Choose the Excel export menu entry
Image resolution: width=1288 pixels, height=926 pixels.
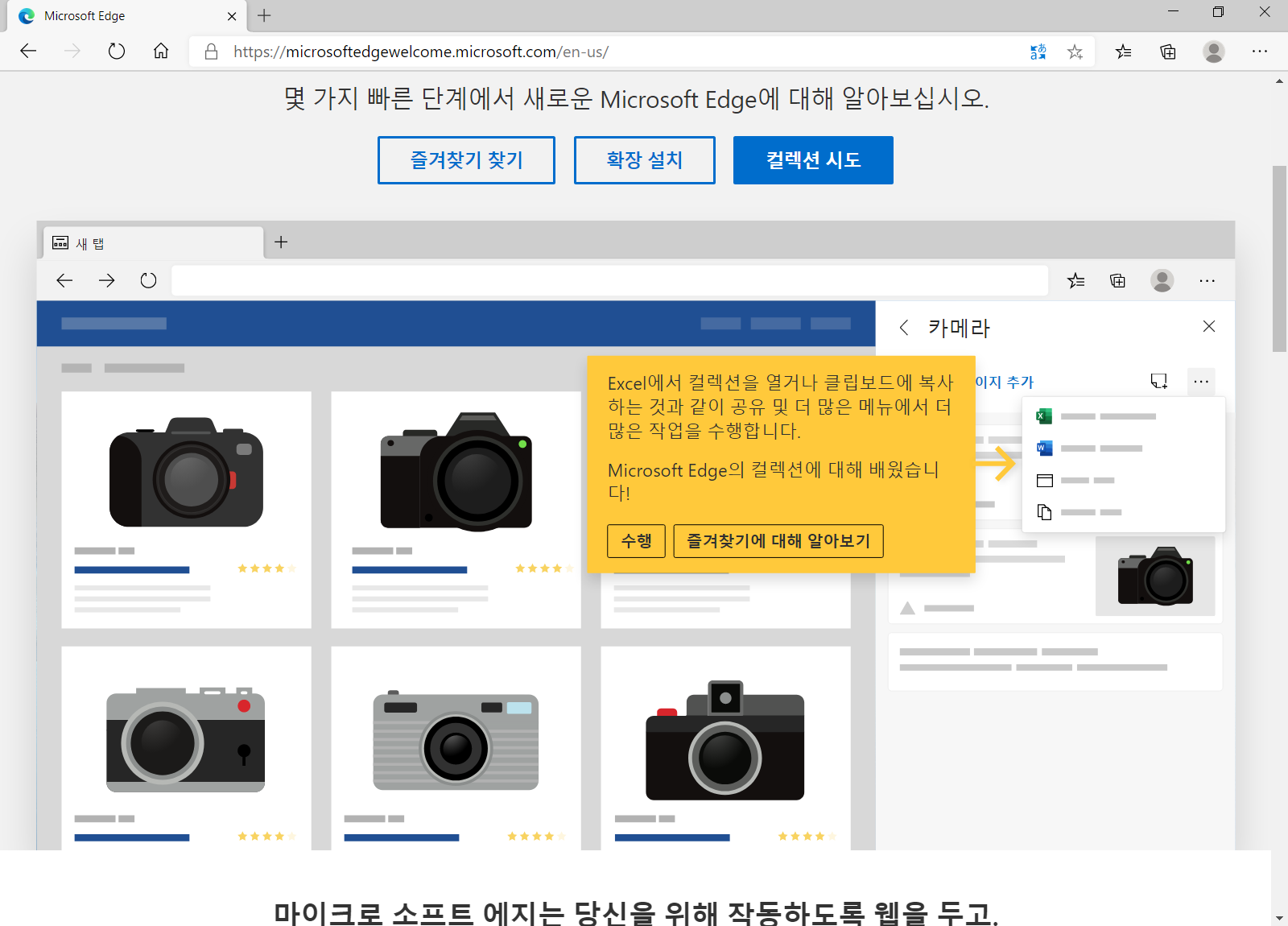[x=1123, y=416]
